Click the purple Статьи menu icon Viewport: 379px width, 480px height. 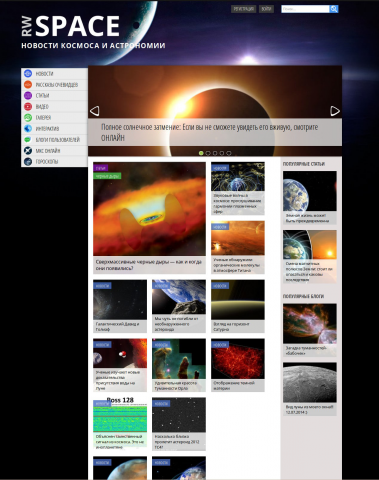pos(28,95)
